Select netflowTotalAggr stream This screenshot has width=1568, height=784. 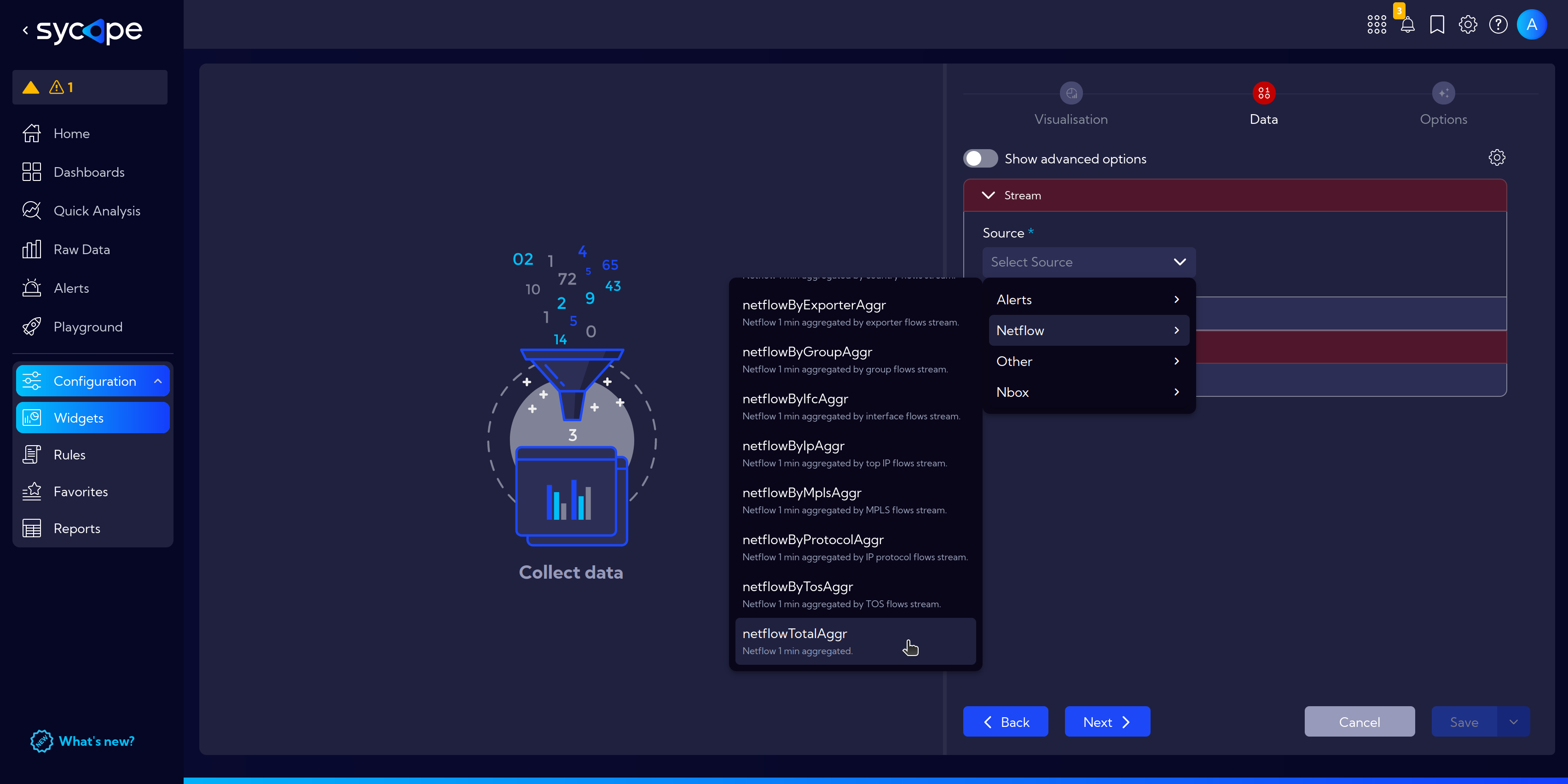(855, 642)
